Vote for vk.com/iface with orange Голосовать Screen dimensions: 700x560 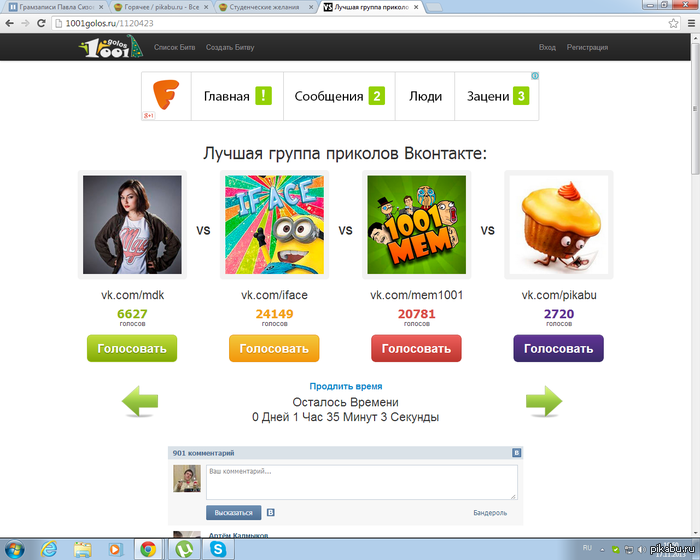click(274, 348)
